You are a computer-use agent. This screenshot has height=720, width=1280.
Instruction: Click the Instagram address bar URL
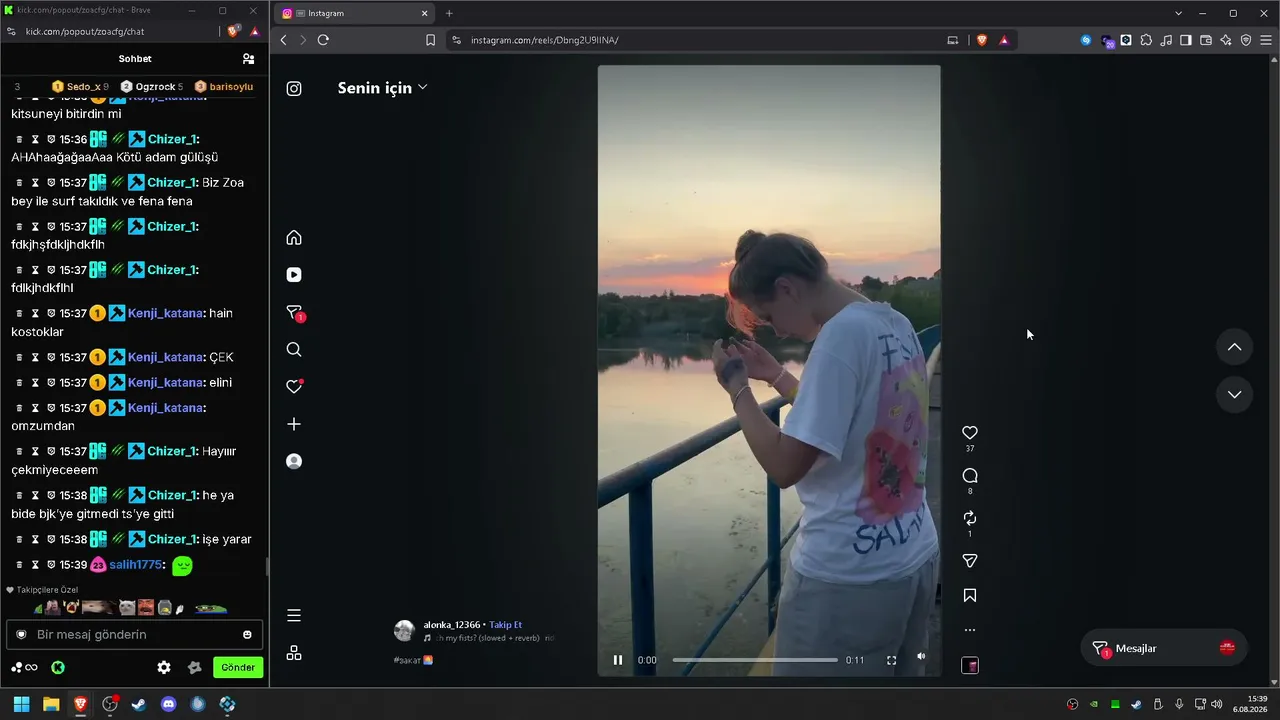point(545,40)
